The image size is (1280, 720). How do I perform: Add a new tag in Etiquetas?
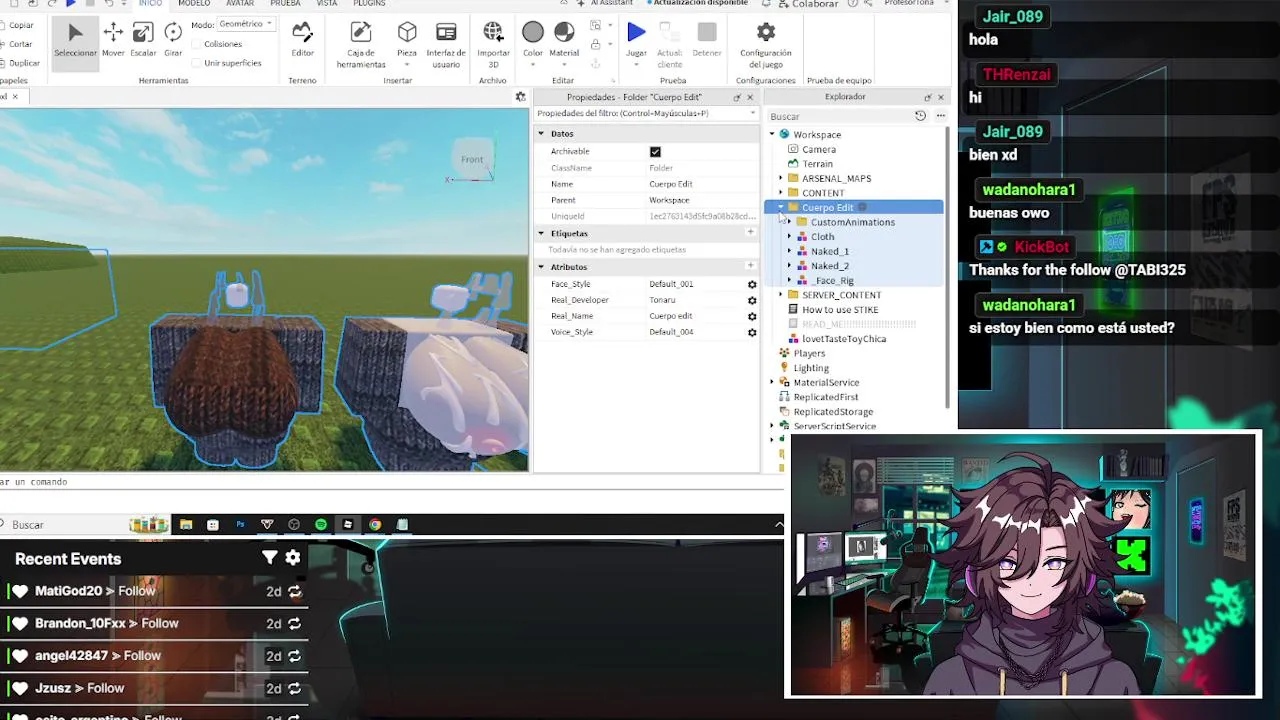click(x=750, y=233)
